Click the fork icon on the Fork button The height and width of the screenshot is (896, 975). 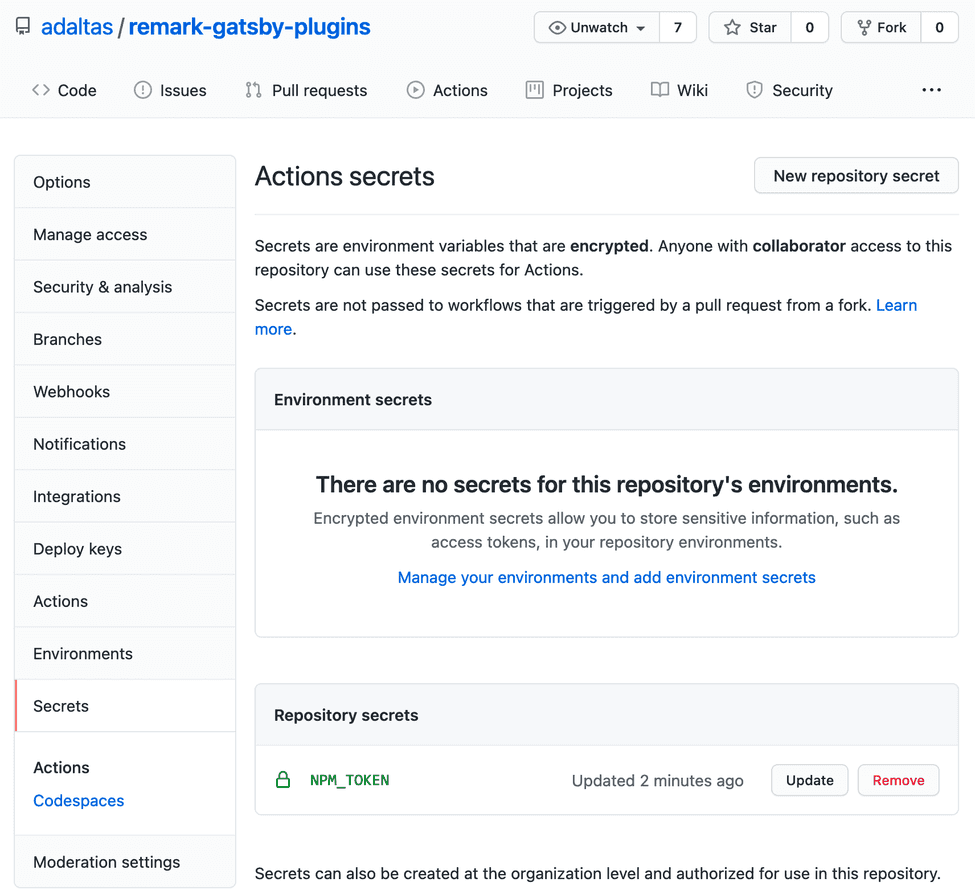(864, 27)
